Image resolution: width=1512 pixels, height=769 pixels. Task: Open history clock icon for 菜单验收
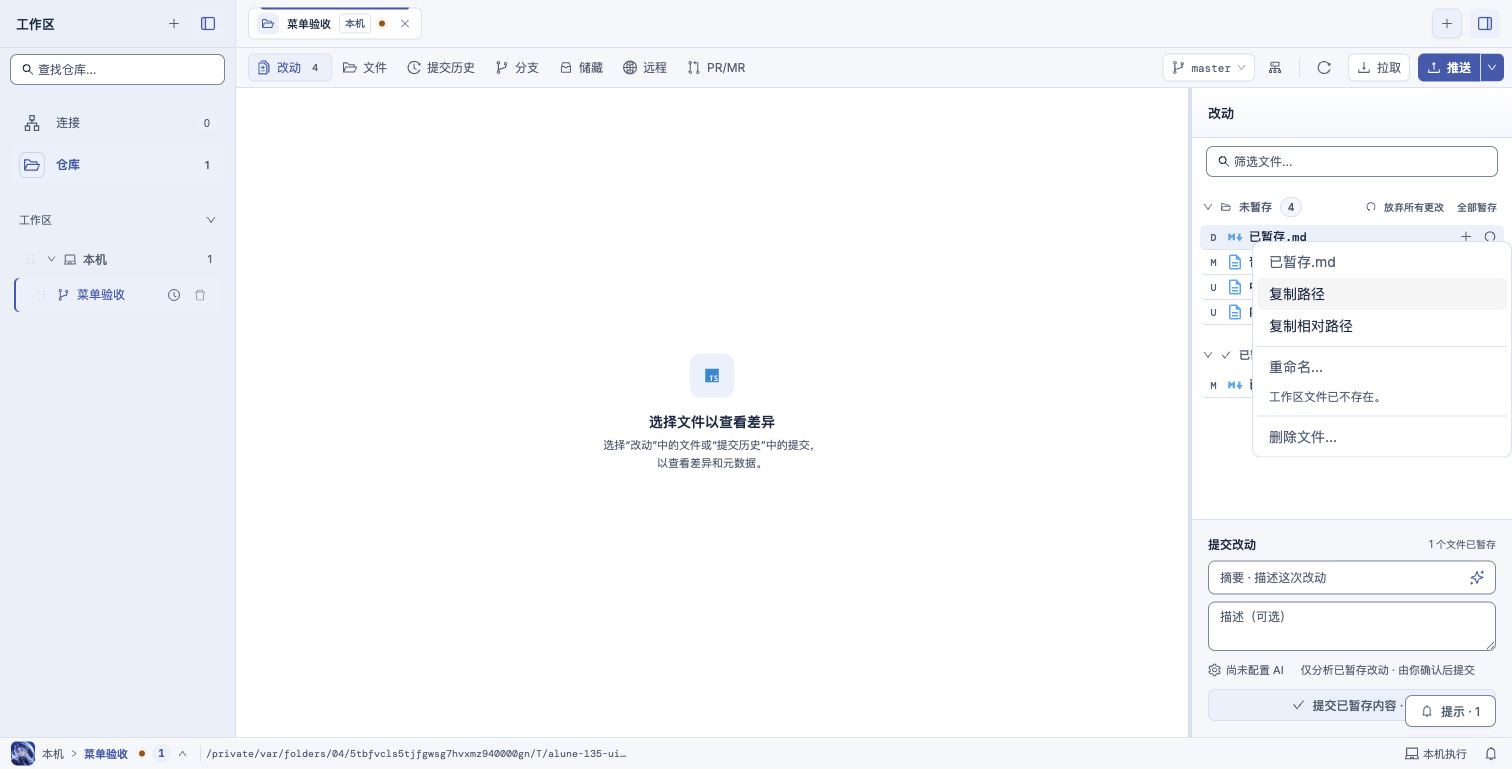[174, 295]
